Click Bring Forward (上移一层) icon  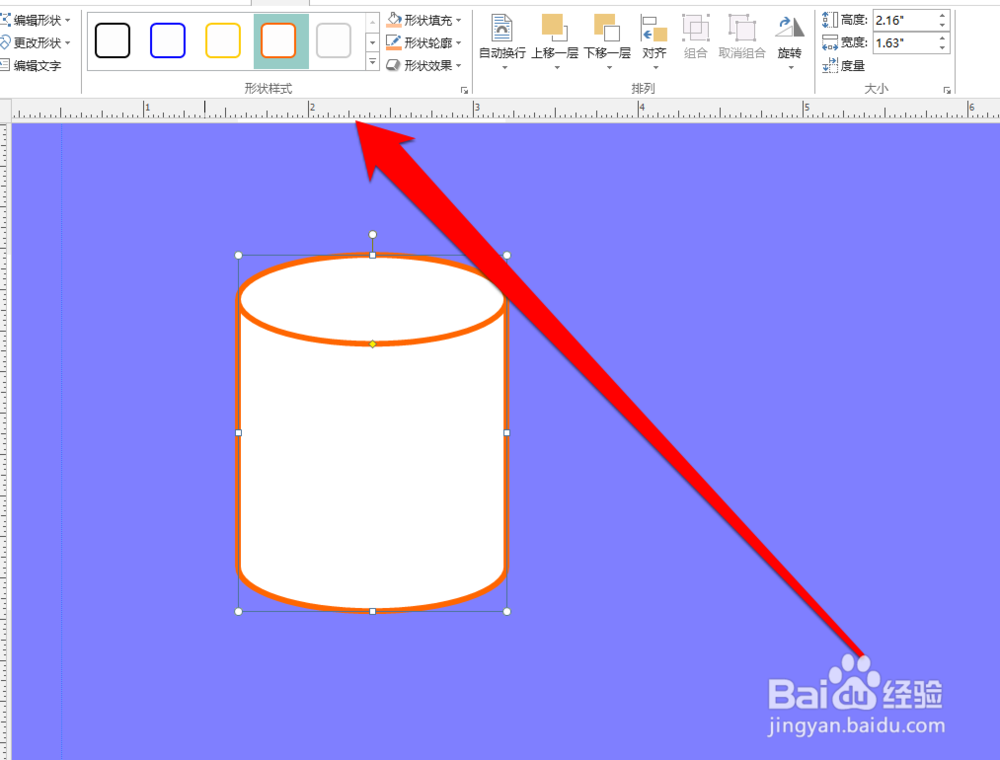554,27
